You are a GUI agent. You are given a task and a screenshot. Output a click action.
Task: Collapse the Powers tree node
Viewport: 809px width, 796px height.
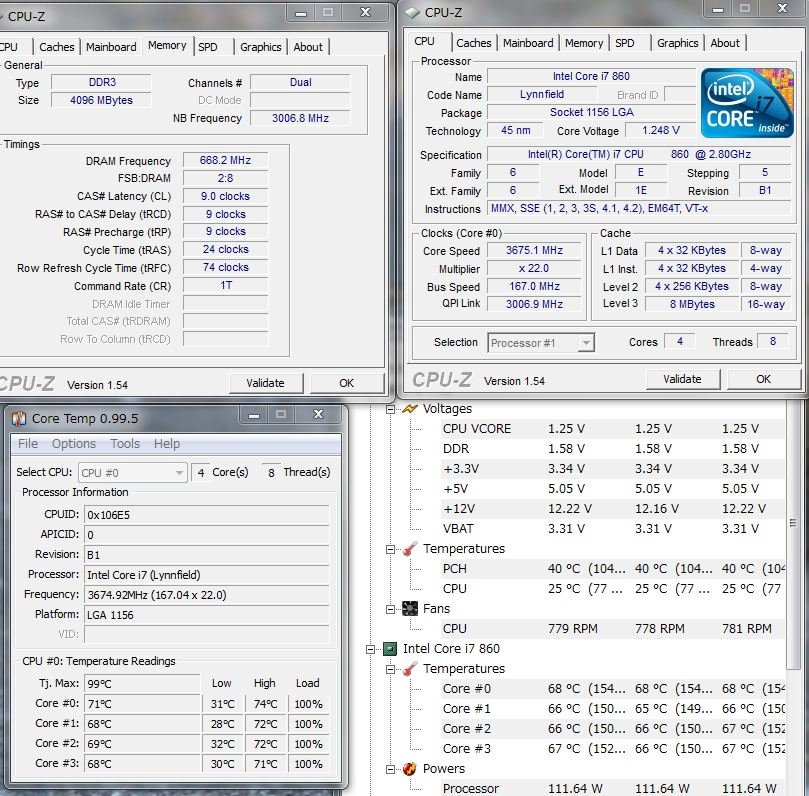click(x=391, y=769)
